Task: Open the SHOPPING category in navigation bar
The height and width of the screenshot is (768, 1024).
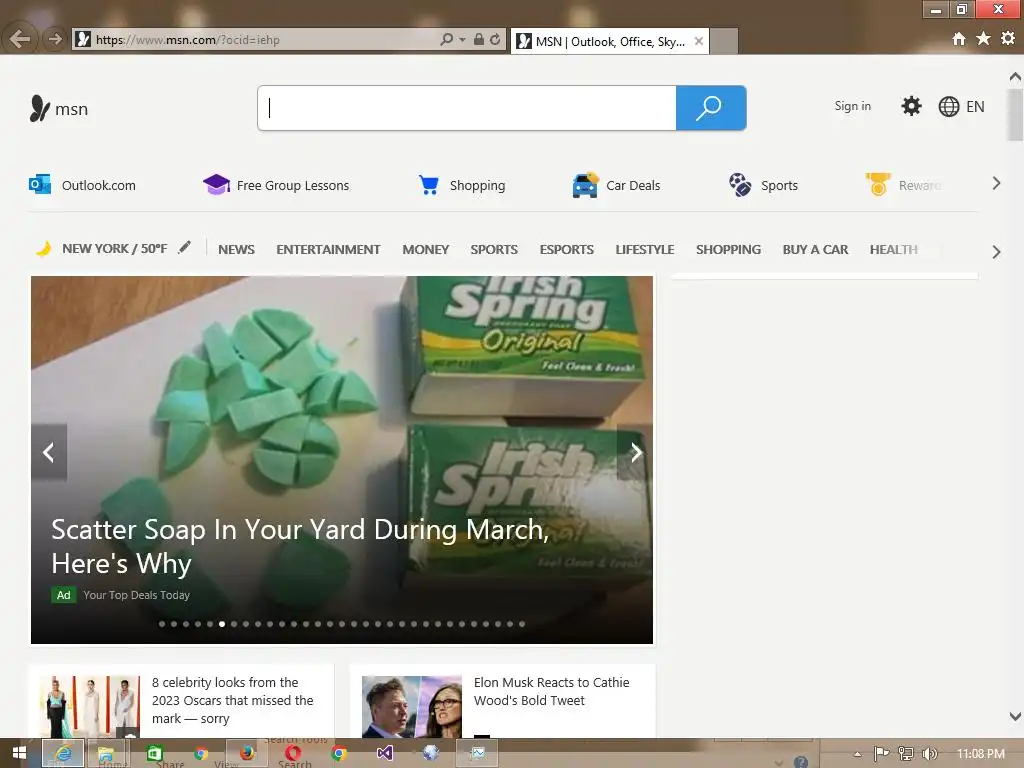Action: click(728, 249)
